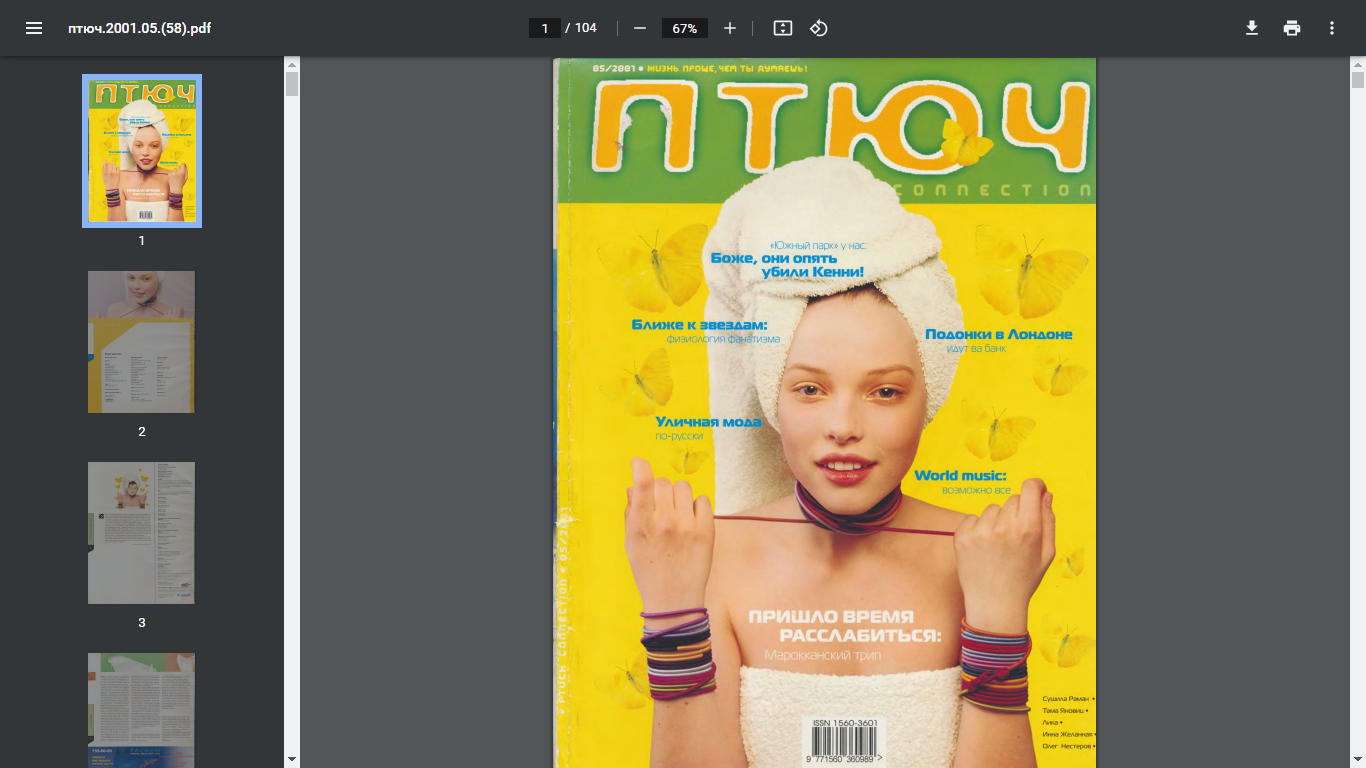The image size is (1366, 768).
Task: Click main document scroll up arrow
Action: tap(1358, 64)
